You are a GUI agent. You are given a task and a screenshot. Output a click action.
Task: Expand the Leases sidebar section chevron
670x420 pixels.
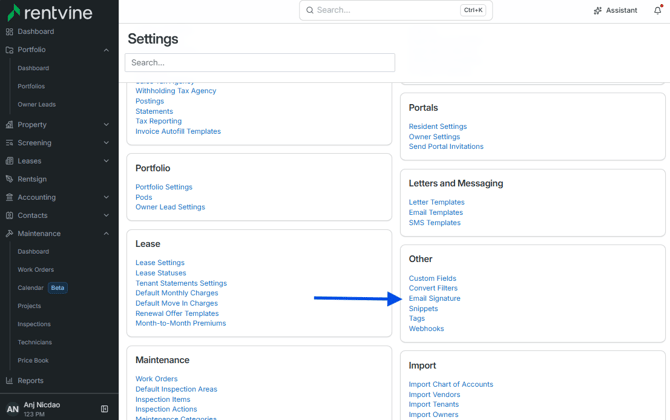(106, 161)
